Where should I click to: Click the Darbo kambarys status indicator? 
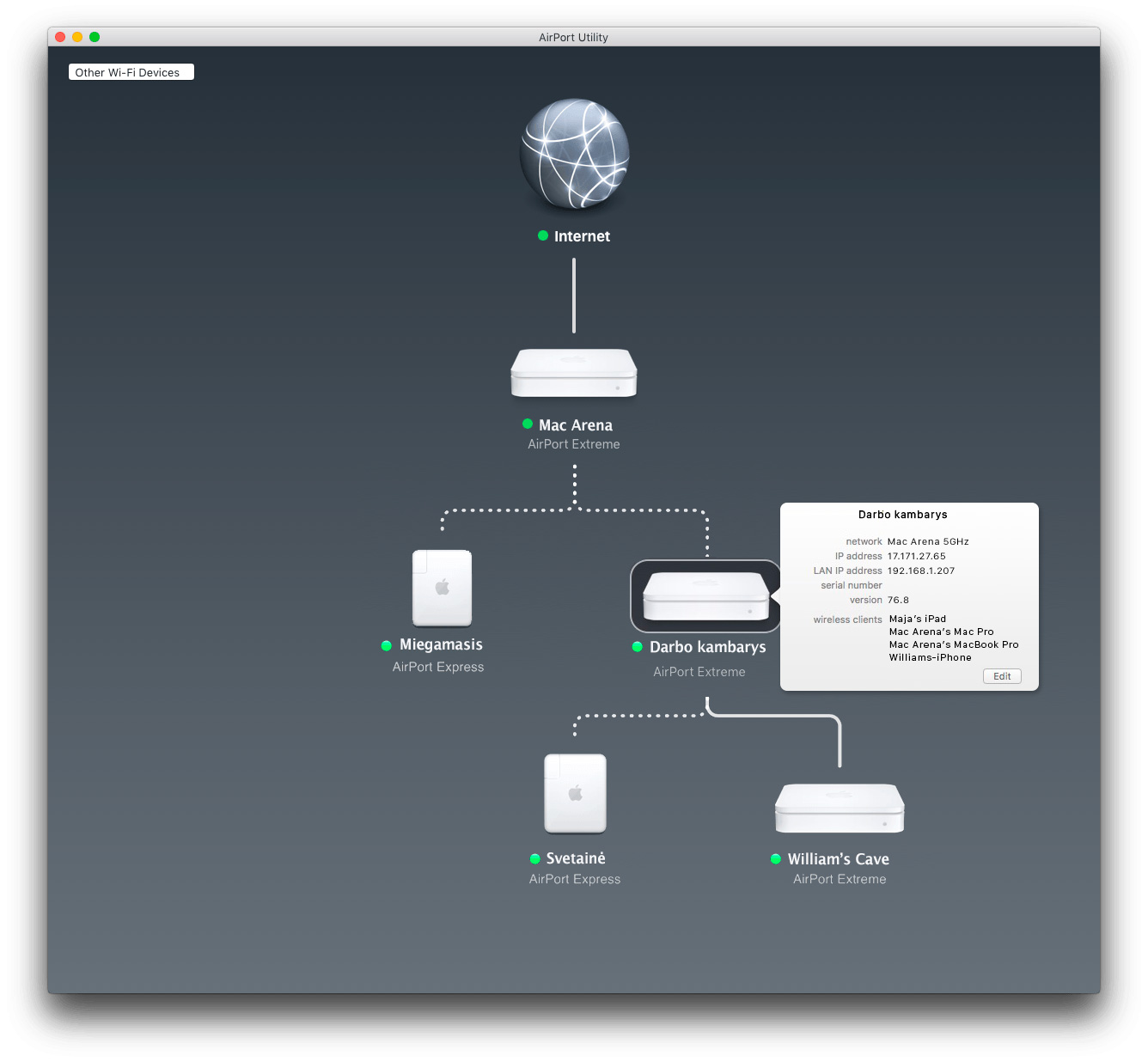point(638,647)
